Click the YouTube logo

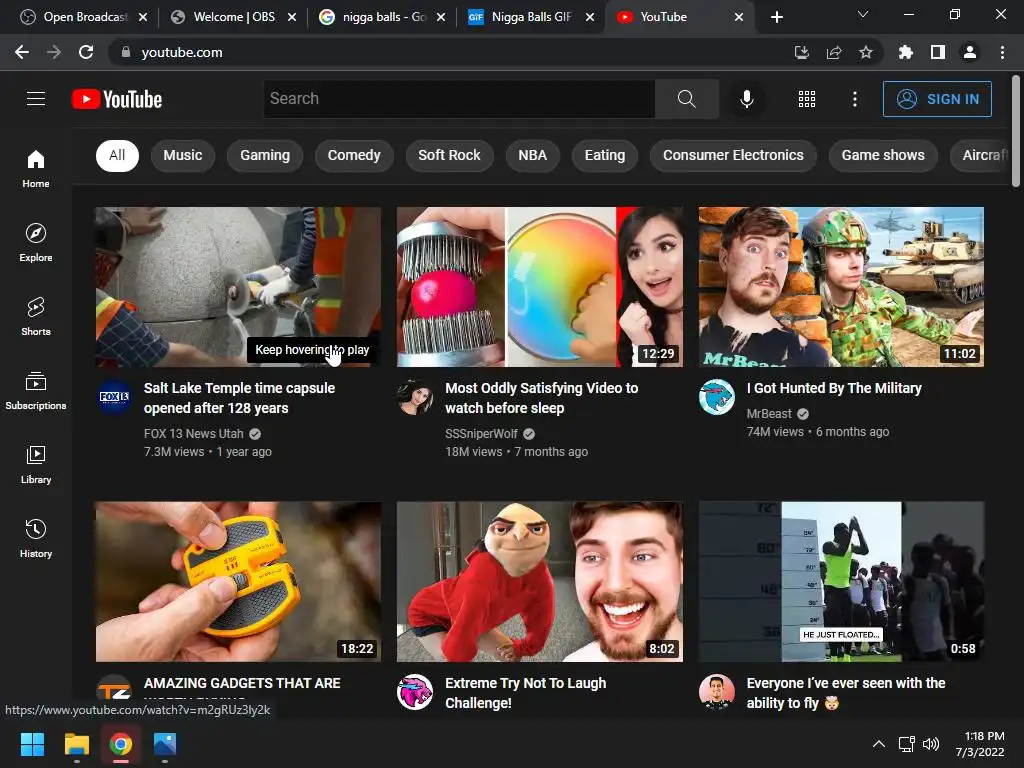(x=117, y=99)
